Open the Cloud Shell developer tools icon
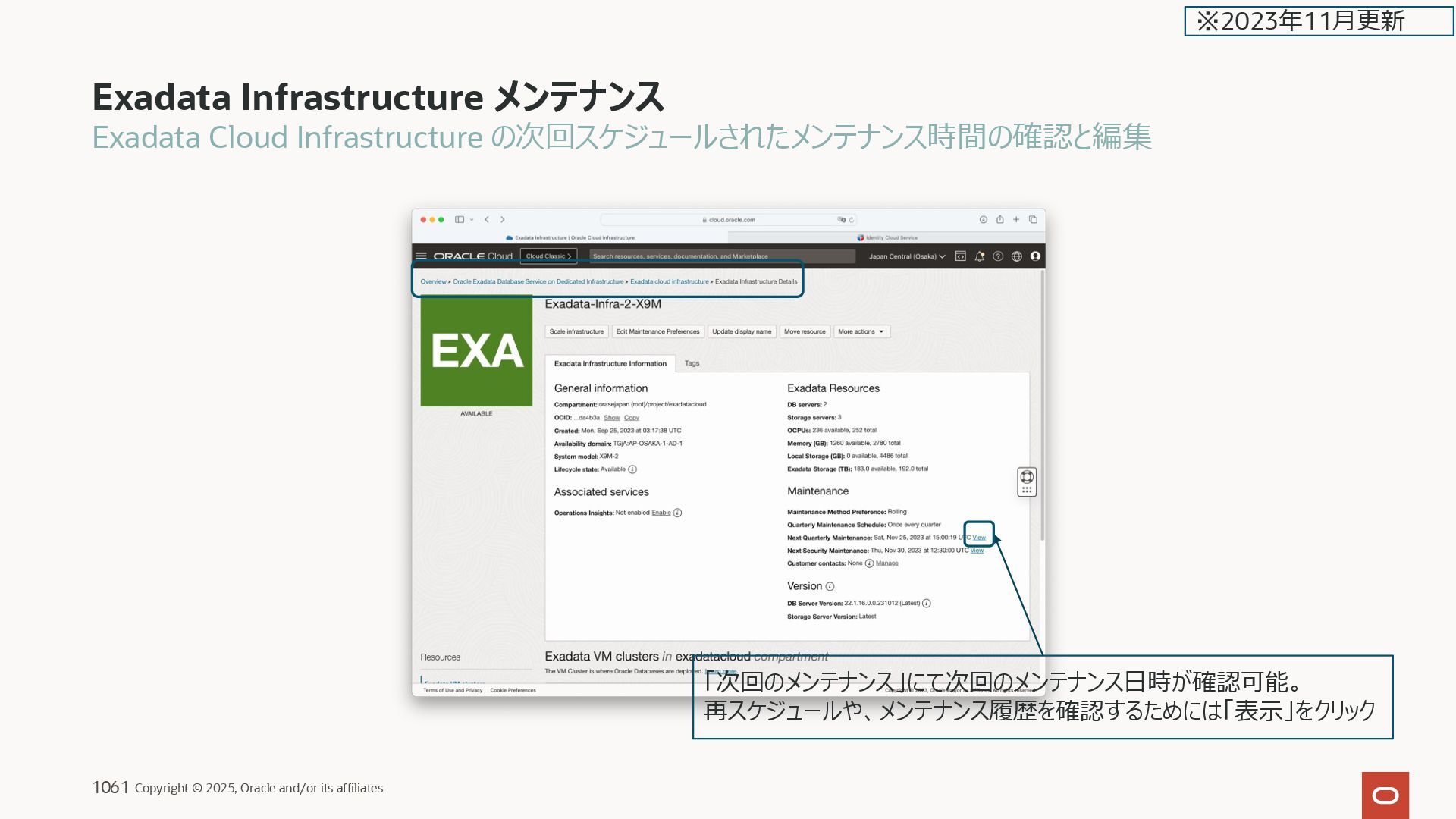Image resolution: width=1456 pixels, height=819 pixels. (960, 256)
